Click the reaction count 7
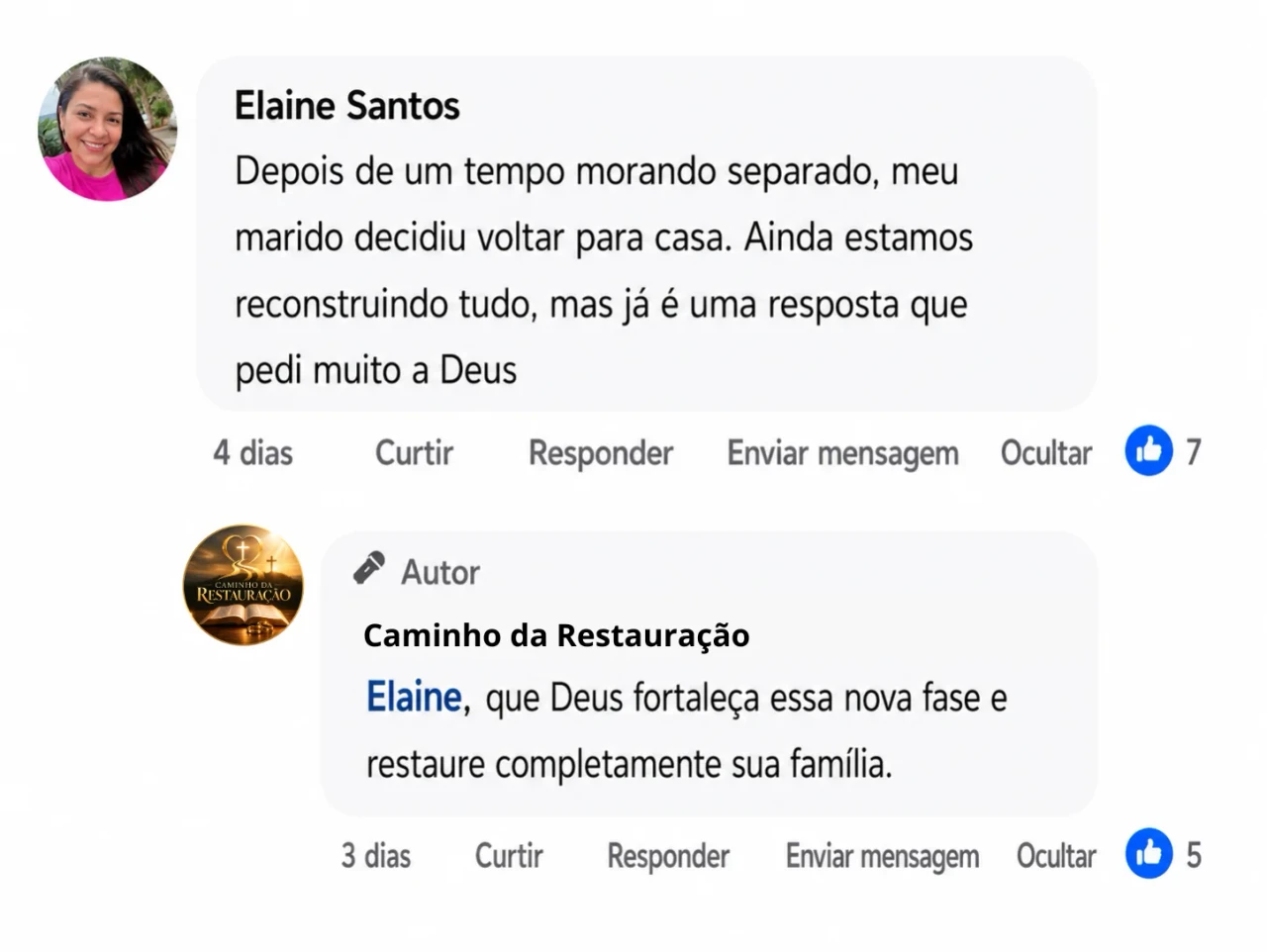1267x952 pixels. [1193, 452]
